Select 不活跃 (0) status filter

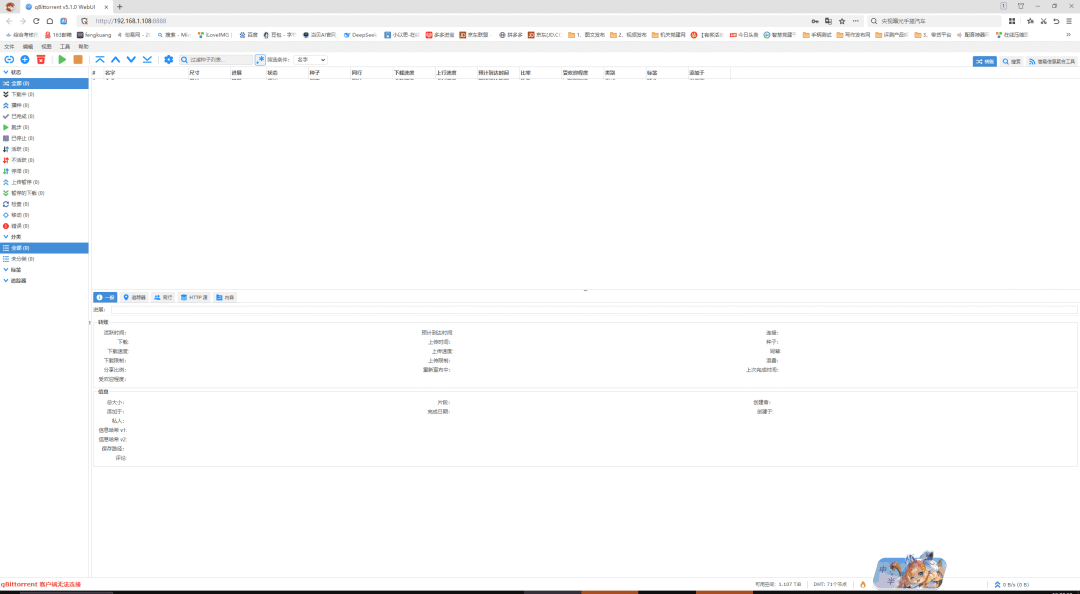point(44,161)
